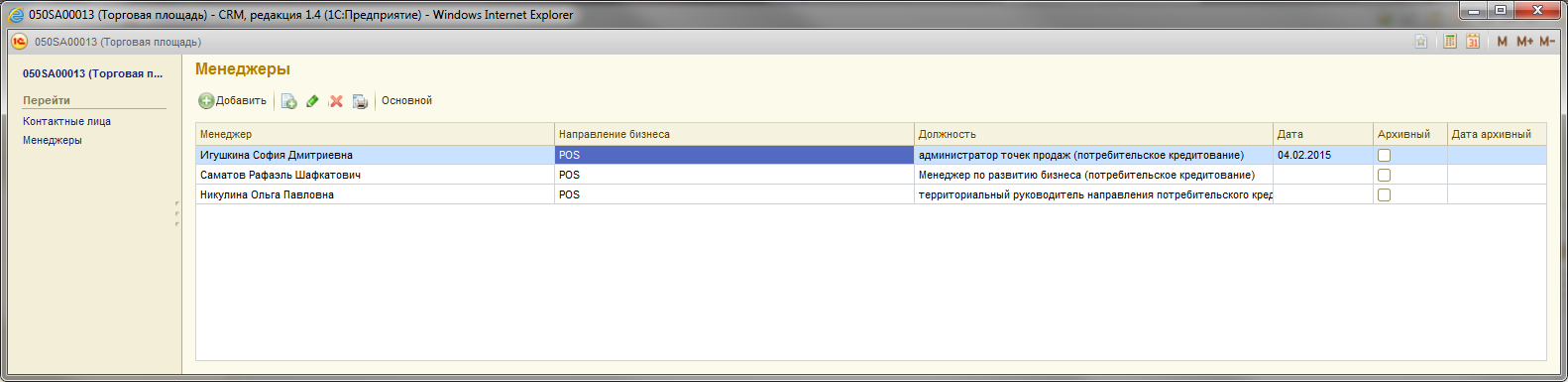Viewport: 1568px width, 382px height.
Task: Print the list with printer icon
Action: point(360,101)
